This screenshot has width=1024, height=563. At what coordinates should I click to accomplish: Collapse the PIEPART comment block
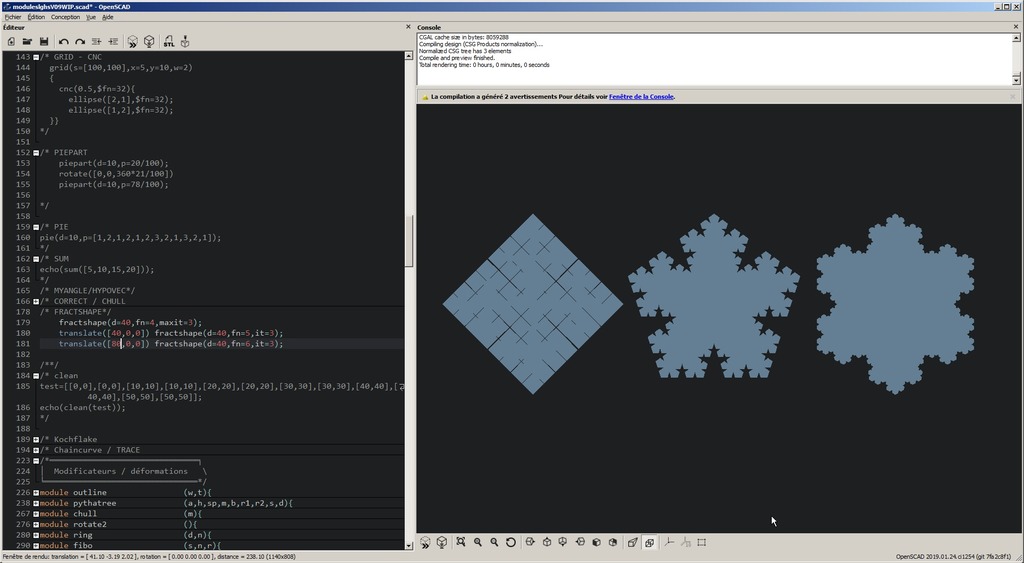click(x=36, y=153)
